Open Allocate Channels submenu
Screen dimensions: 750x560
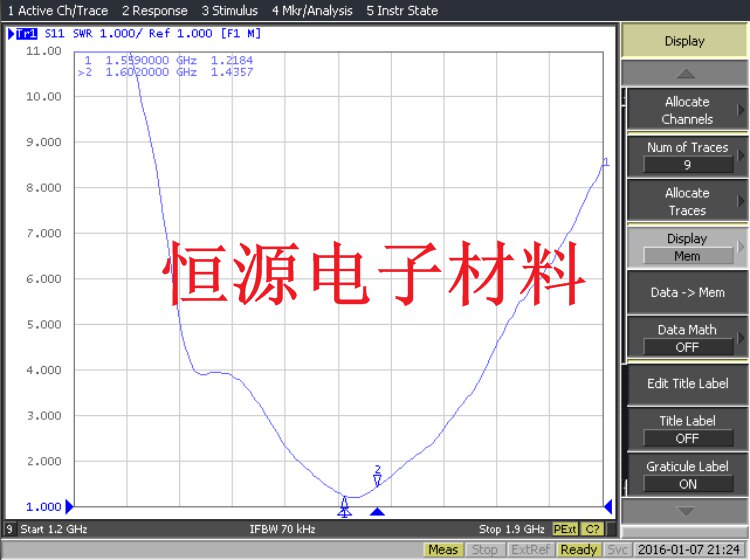click(x=687, y=110)
